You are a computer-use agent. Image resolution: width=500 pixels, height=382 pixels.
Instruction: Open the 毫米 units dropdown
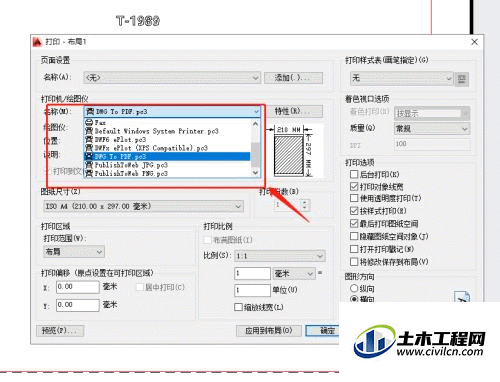(294, 274)
